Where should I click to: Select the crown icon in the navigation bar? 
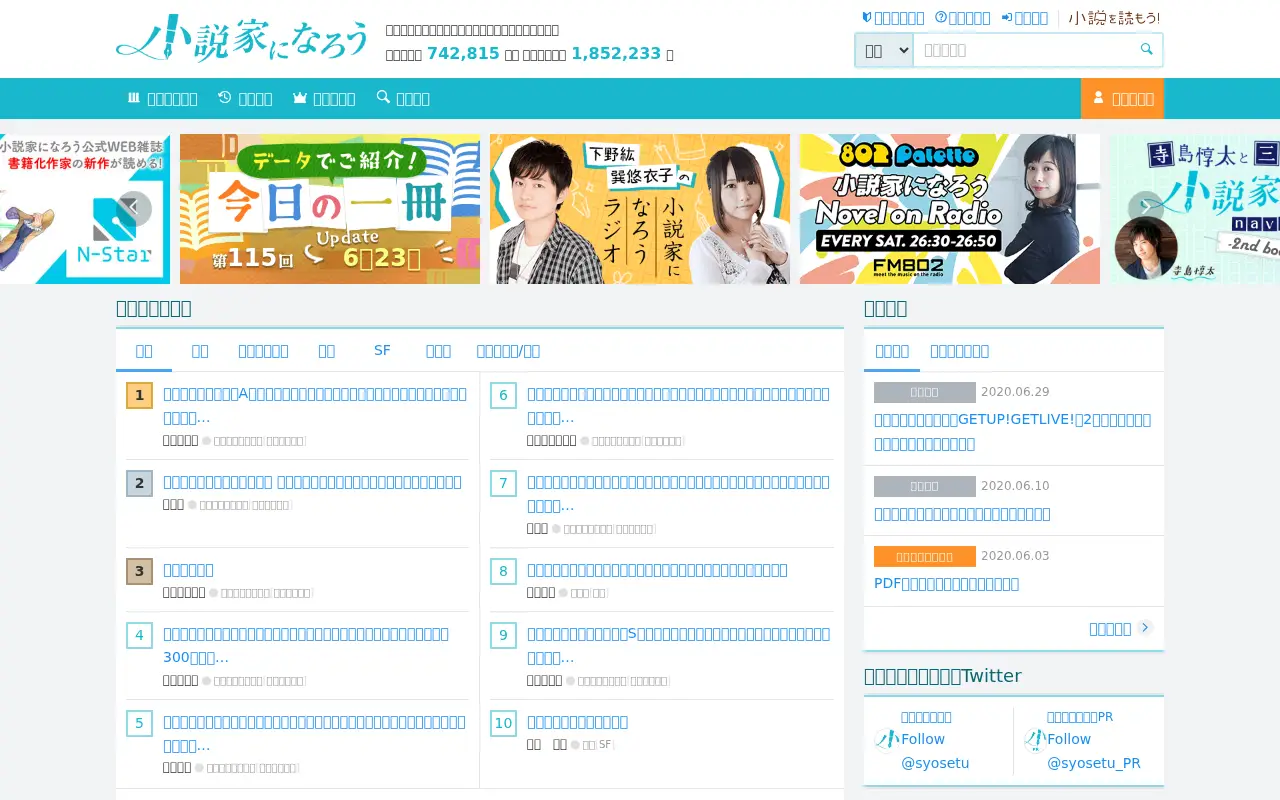click(x=299, y=98)
